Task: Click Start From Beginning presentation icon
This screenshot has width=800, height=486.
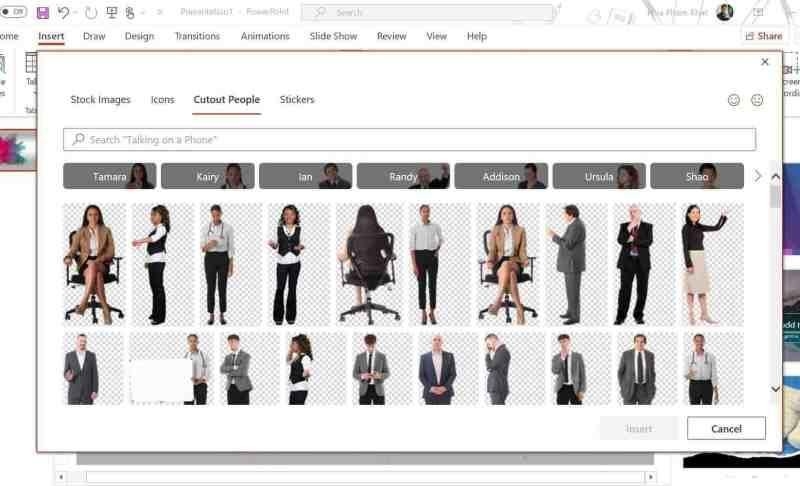Action: (111, 13)
